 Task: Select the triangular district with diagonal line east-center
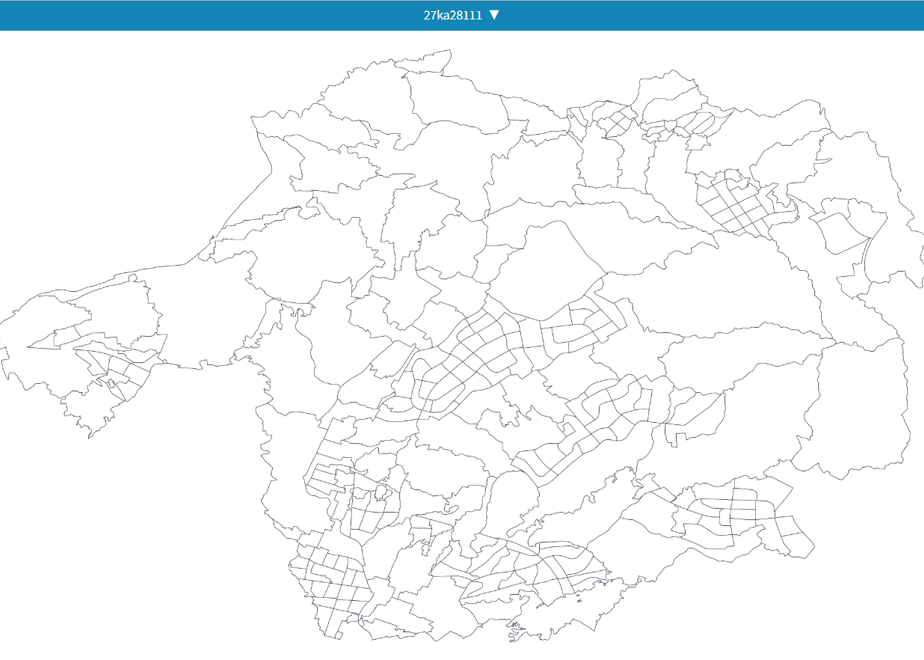coord(695,415)
